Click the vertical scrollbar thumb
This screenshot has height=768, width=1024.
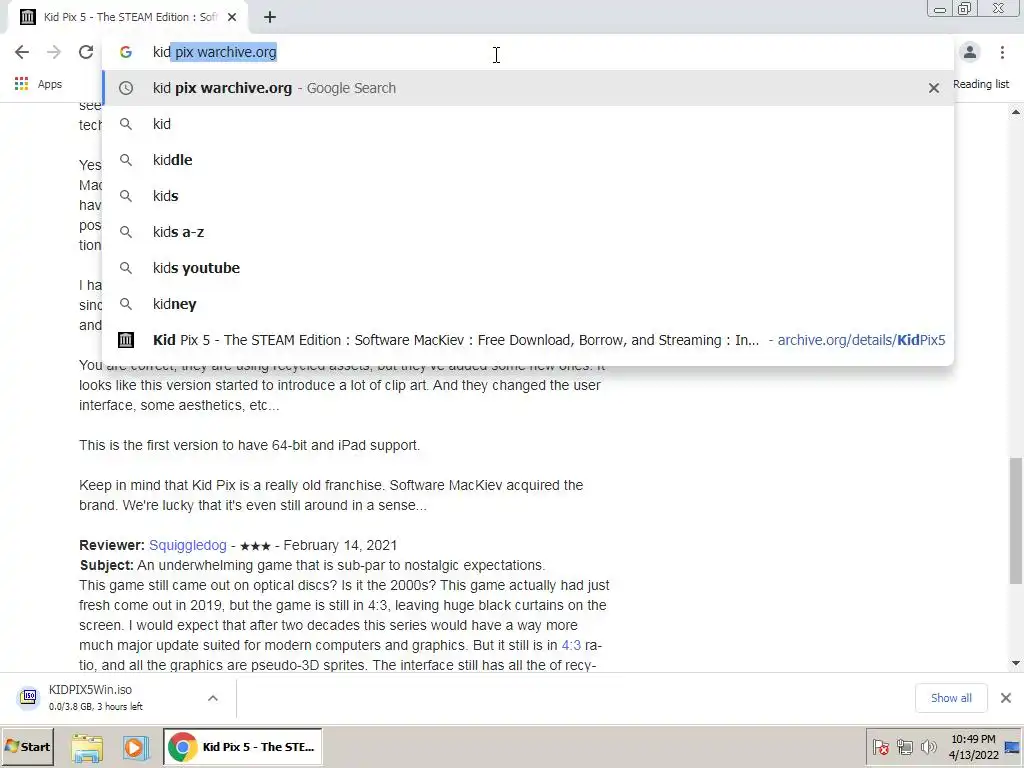point(1016,520)
